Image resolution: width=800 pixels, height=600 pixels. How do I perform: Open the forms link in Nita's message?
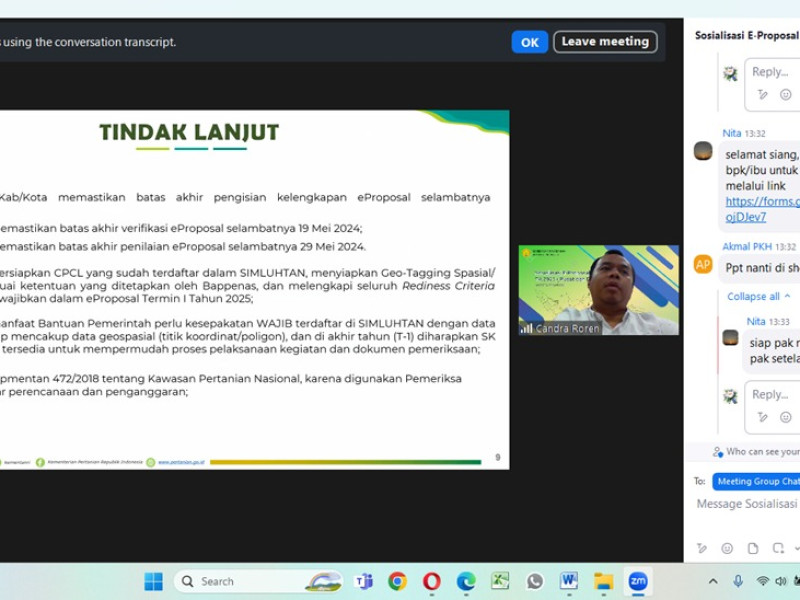(762, 201)
